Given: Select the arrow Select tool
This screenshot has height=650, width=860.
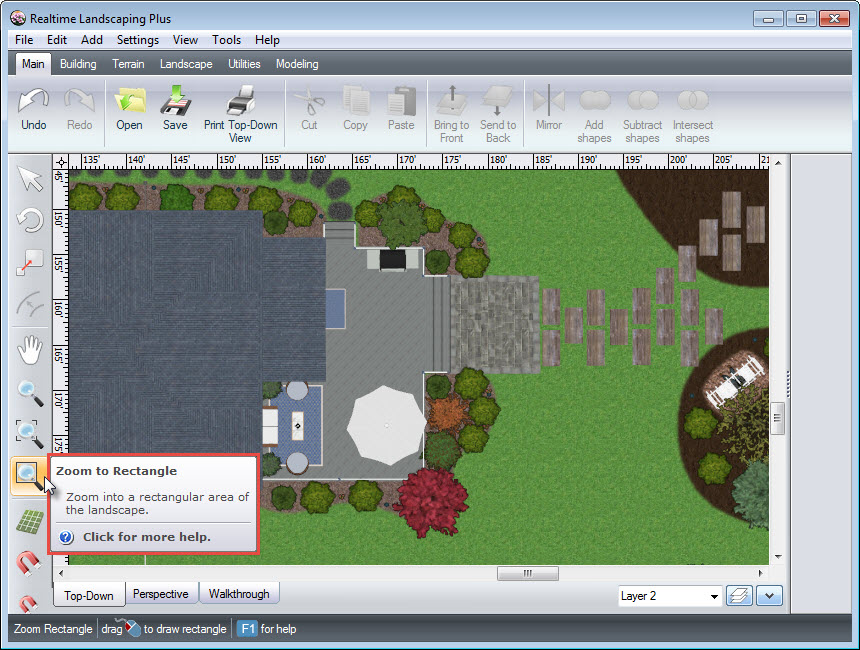Looking at the screenshot, I should 30,178.
